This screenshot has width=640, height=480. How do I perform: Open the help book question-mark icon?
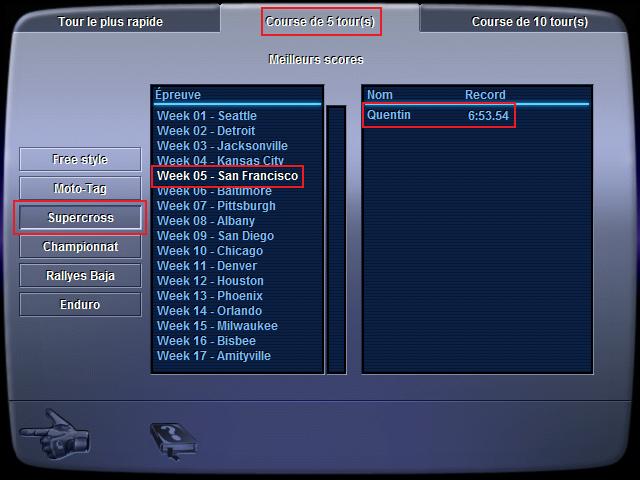click(174, 442)
